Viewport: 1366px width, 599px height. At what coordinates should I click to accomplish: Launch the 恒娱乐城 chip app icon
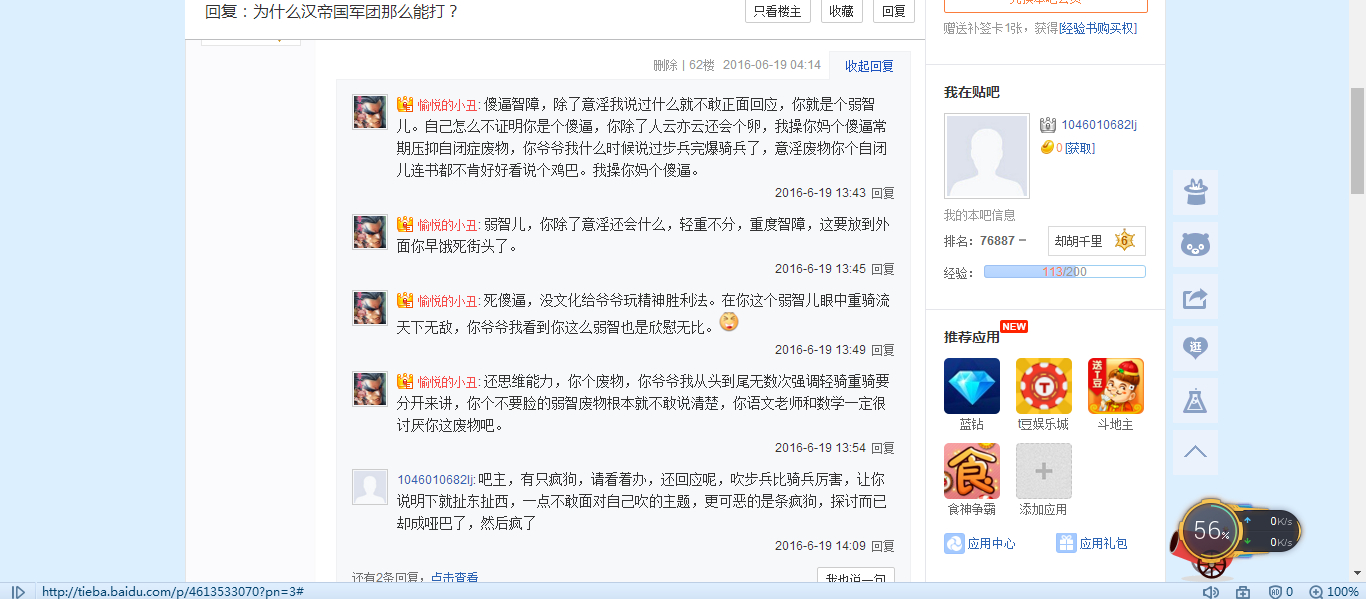[1043, 386]
